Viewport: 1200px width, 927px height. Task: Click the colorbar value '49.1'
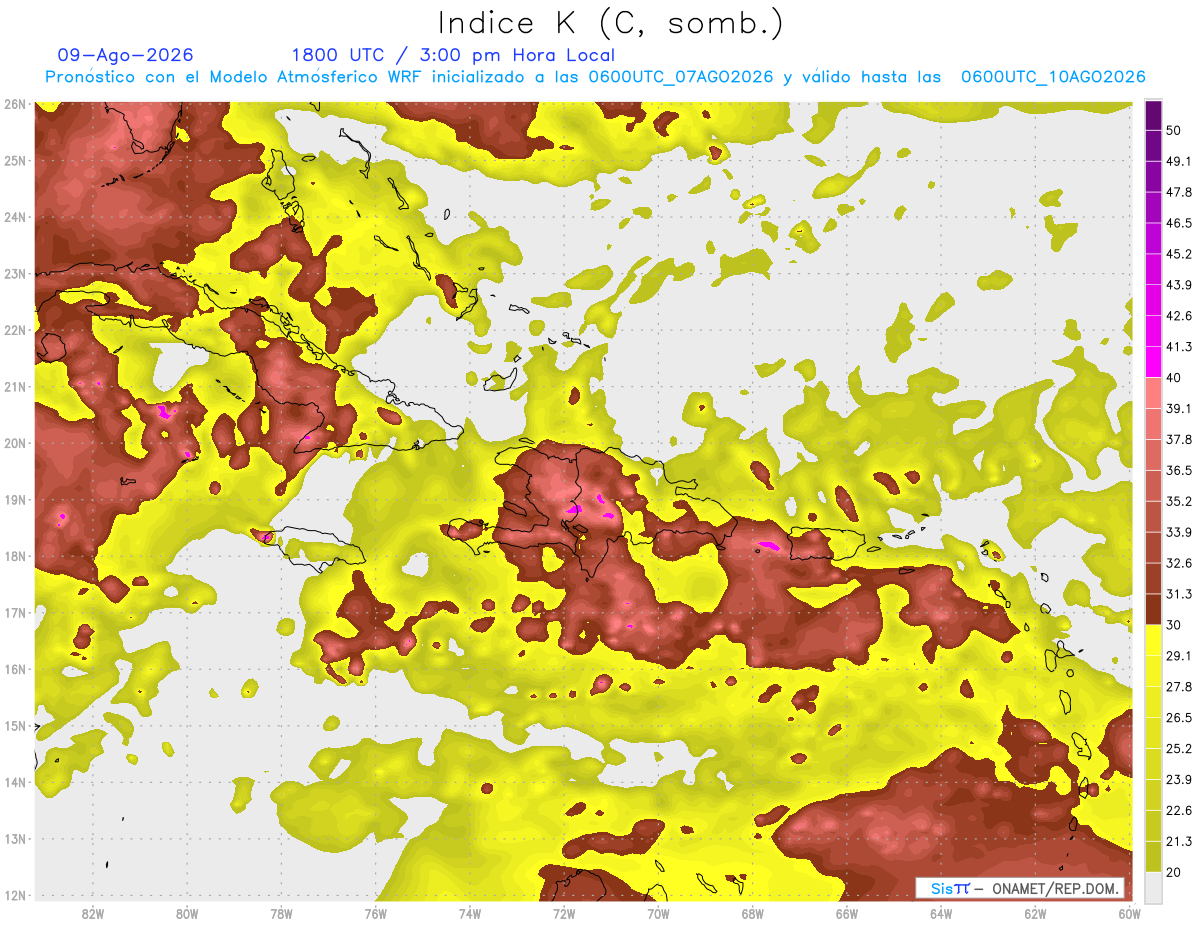[x=1179, y=161]
